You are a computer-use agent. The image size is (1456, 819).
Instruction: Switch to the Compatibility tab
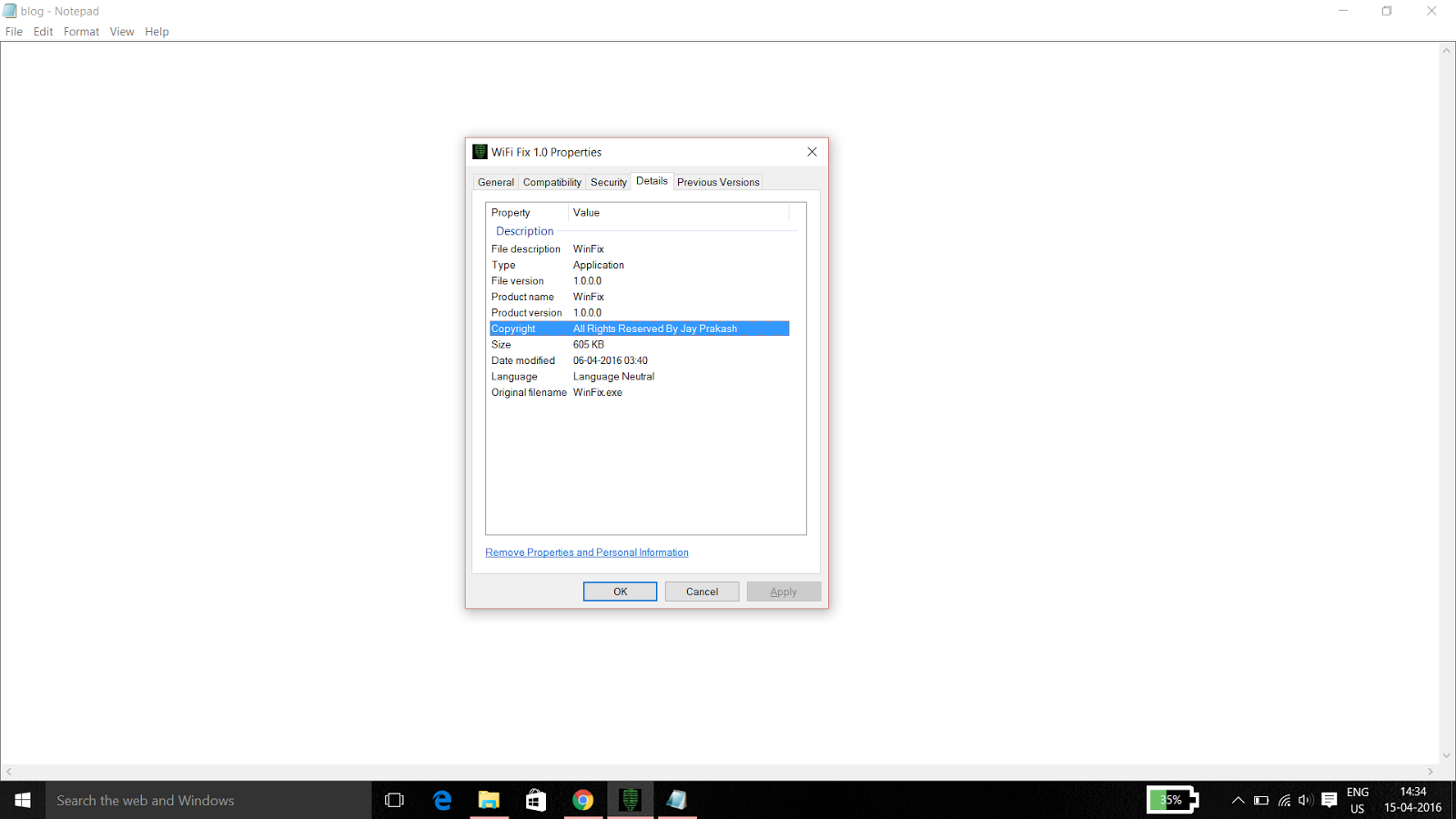tap(552, 182)
